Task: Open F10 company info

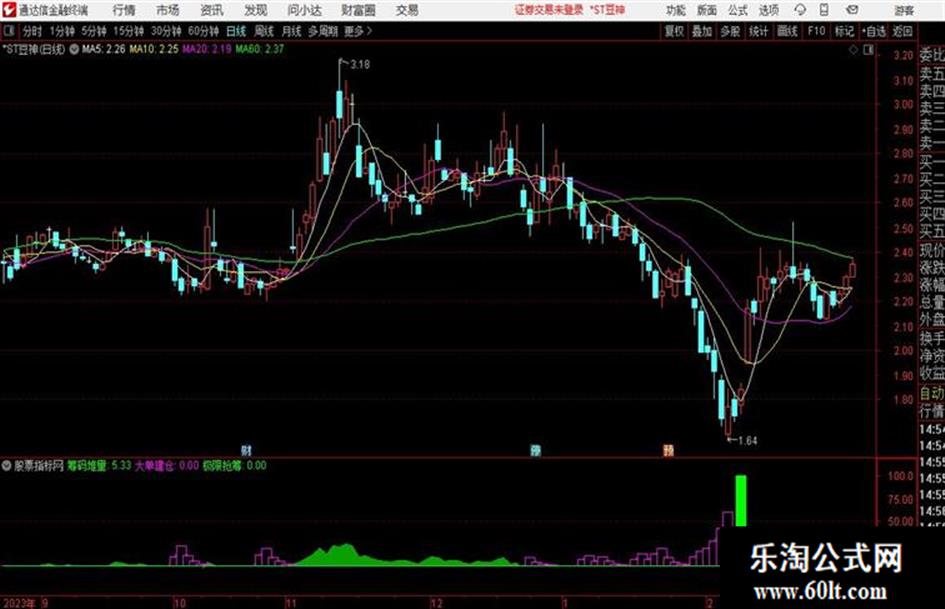Action: click(x=816, y=31)
